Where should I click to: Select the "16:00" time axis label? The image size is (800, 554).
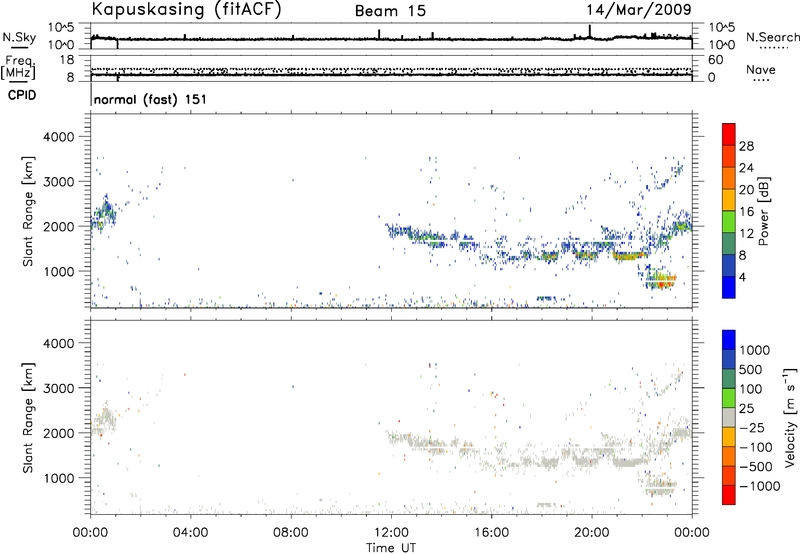[491, 533]
